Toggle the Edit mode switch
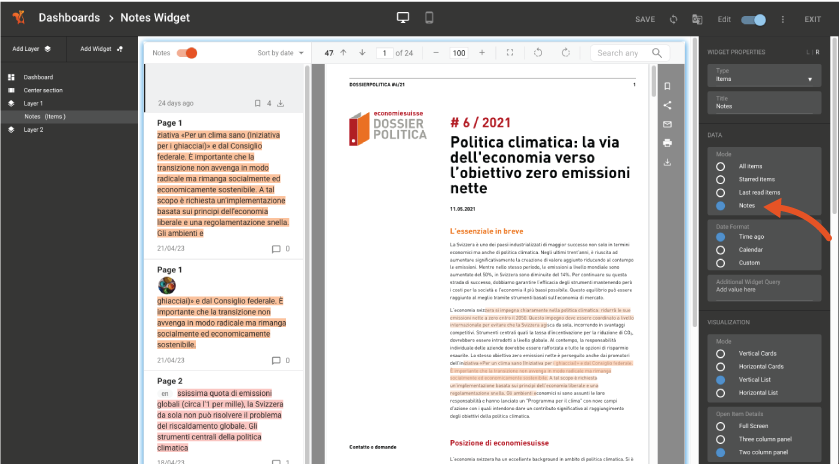 tap(753, 20)
